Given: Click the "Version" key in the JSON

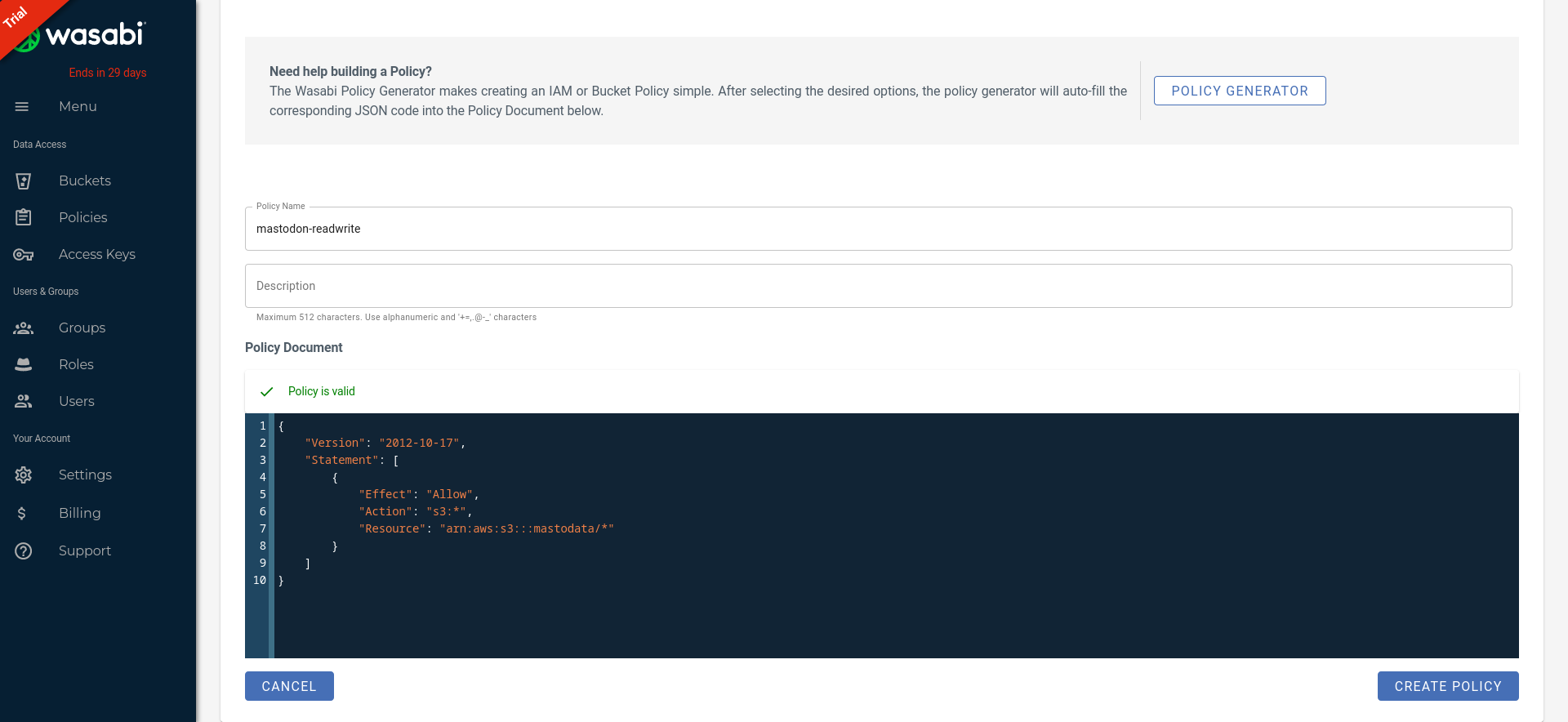Looking at the screenshot, I should (x=335, y=443).
